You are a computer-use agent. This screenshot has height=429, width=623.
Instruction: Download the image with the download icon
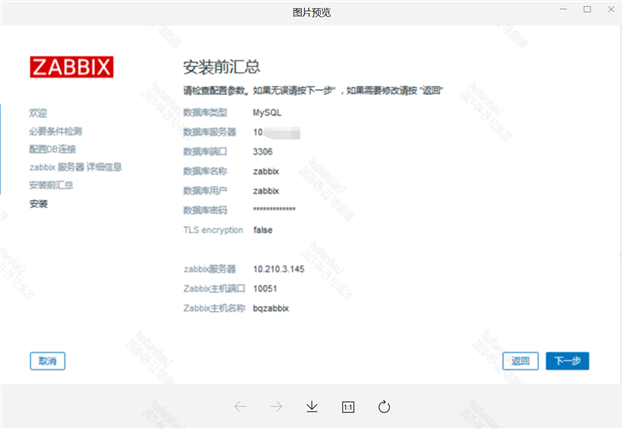pos(312,407)
